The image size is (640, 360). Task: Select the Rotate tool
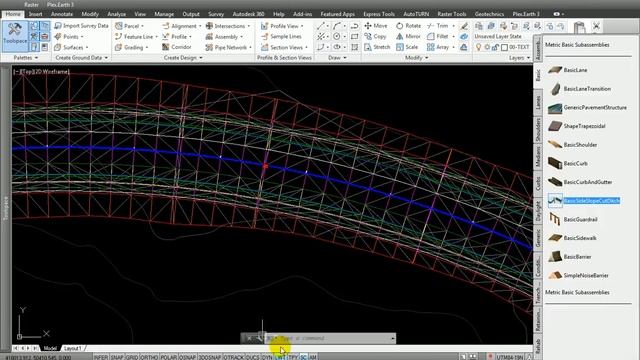click(x=408, y=26)
